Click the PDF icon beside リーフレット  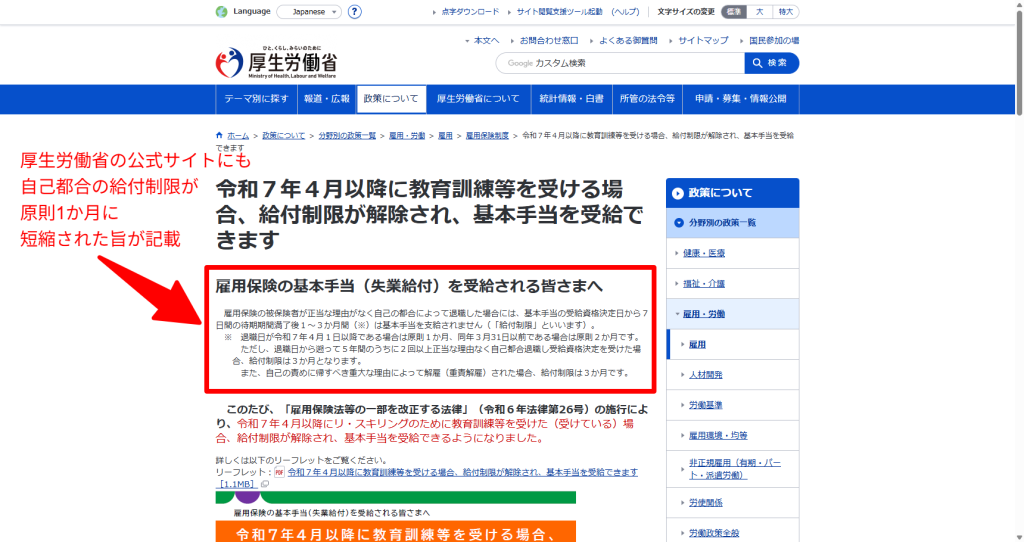(279, 472)
